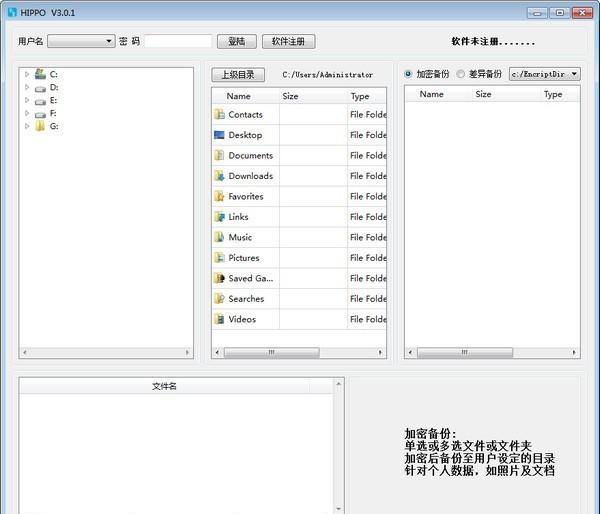The height and width of the screenshot is (514, 600).
Task: Click the "Videos" folder name
Action: click(x=242, y=319)
